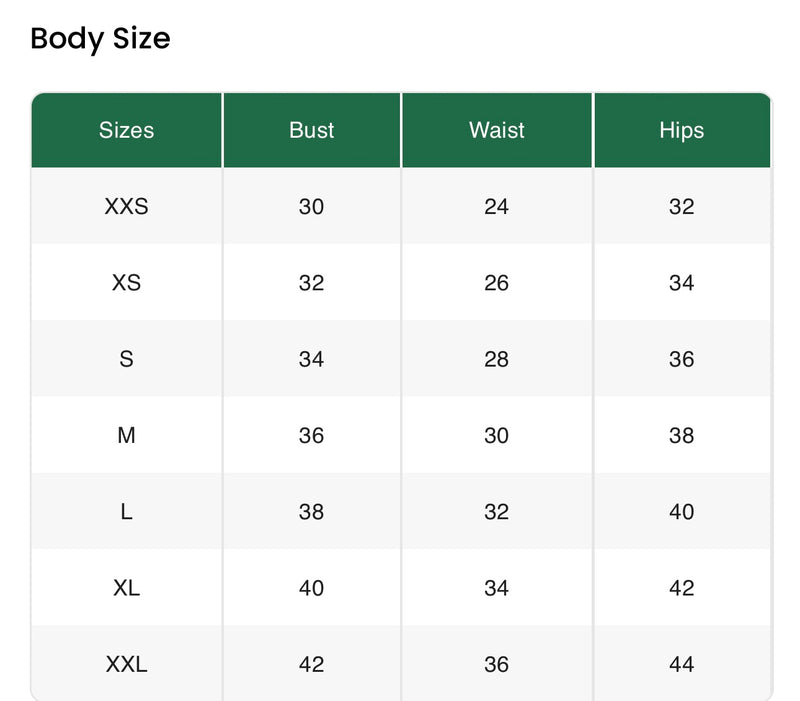The height and width of the screenshot is (701, 800).
Task: Click the hips value 40 for L
Action: click(681, 512)
